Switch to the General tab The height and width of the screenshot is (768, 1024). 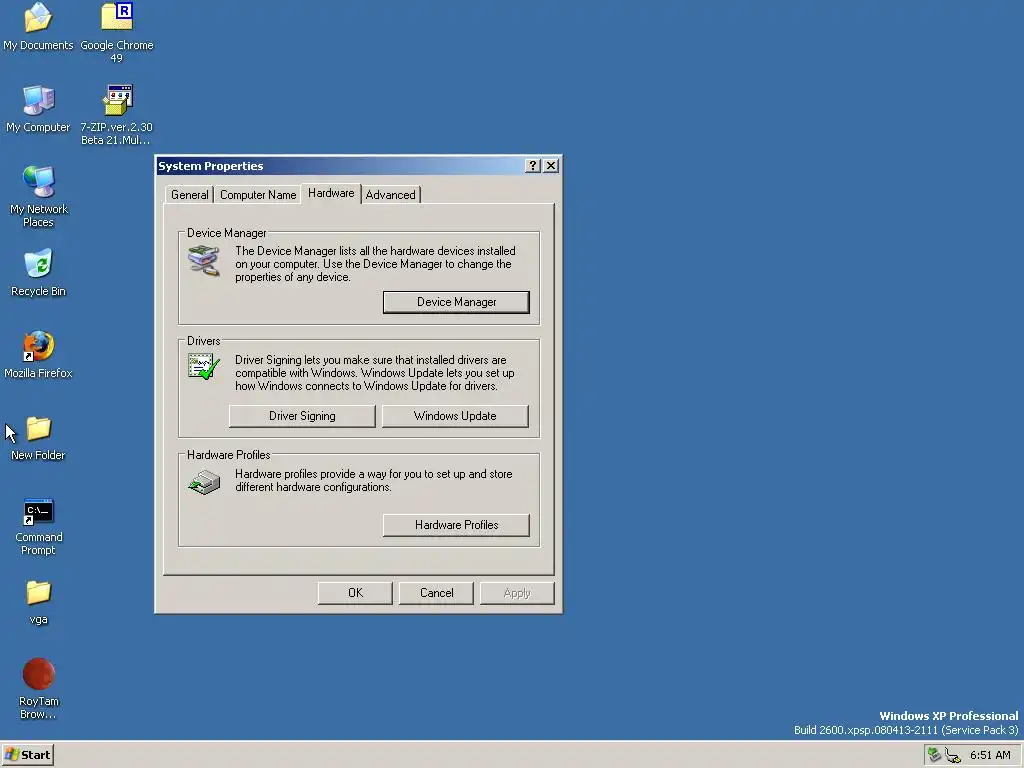pyautogui.click(x=189, y=195)
